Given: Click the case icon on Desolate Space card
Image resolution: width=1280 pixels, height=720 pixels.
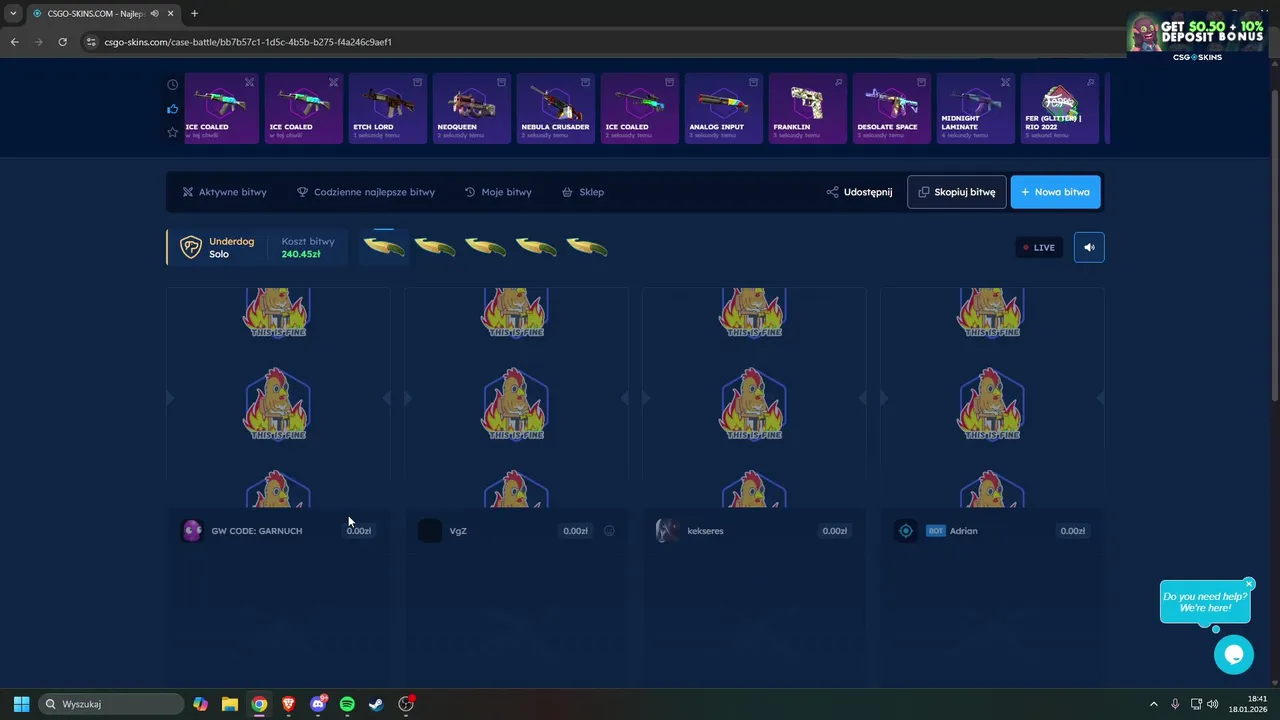Looking at the screenshot, I should 922,82.
